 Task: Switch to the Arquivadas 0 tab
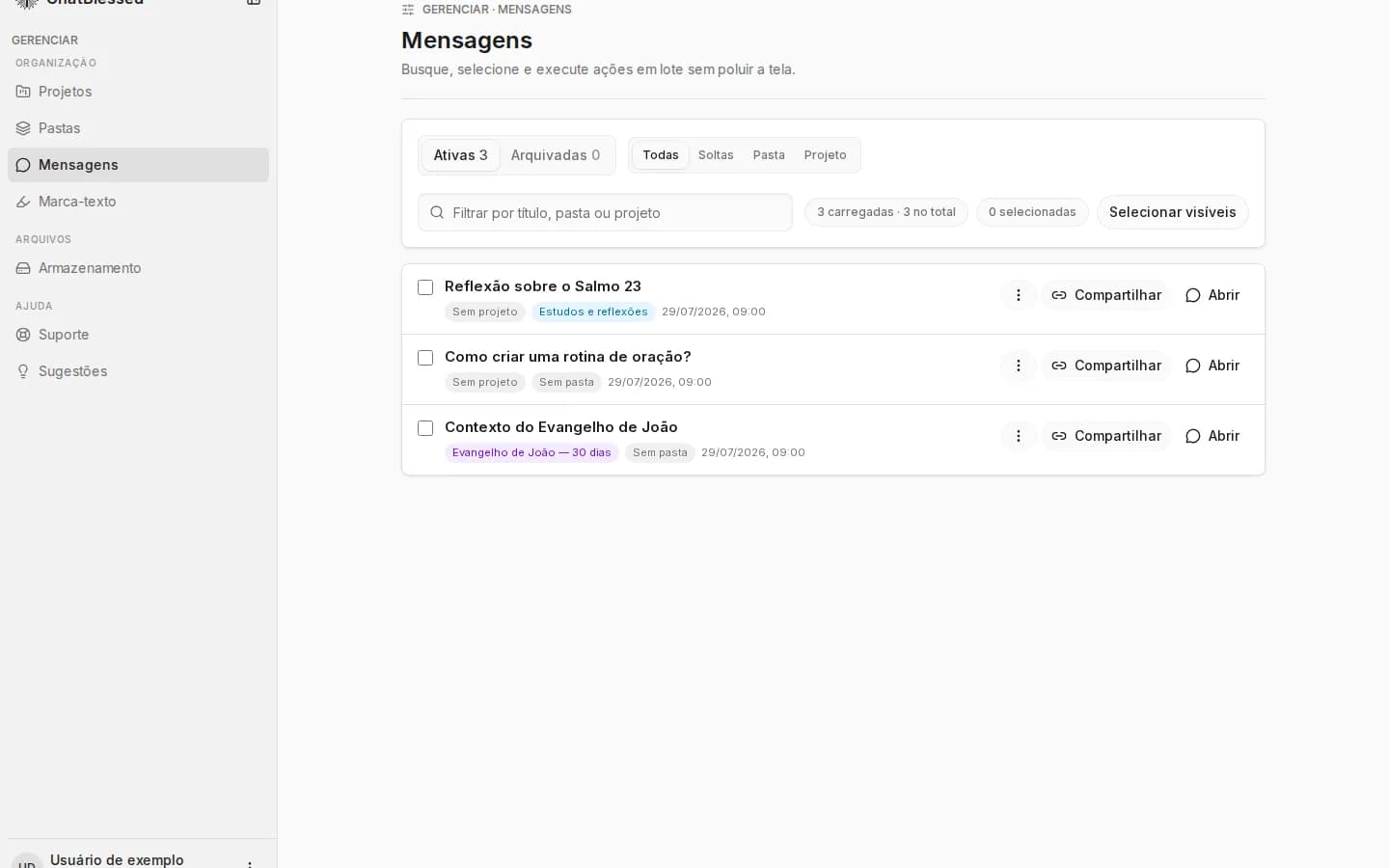[556, 155]
